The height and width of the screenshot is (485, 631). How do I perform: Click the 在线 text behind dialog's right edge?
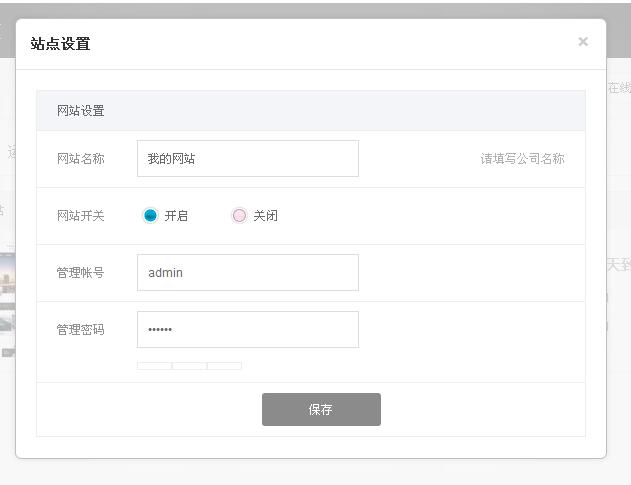(619, 88)
